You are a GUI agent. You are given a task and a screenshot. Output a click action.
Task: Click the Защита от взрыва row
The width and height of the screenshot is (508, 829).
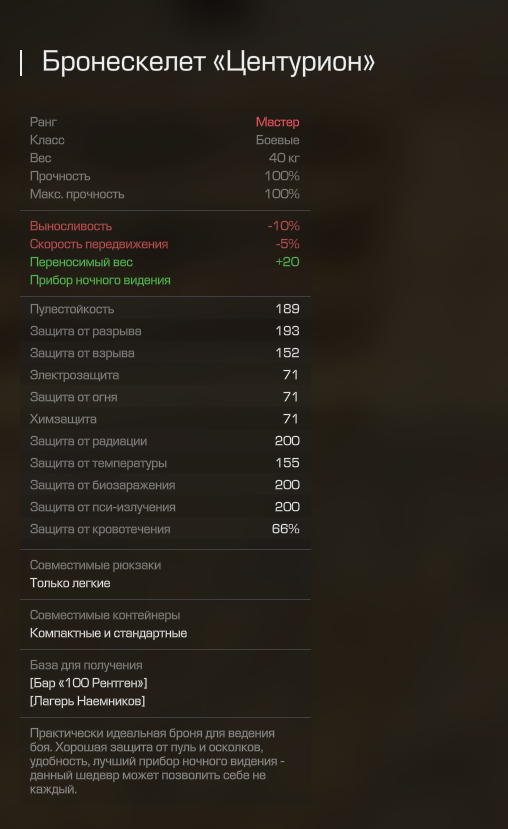click(x=165, y=353)
